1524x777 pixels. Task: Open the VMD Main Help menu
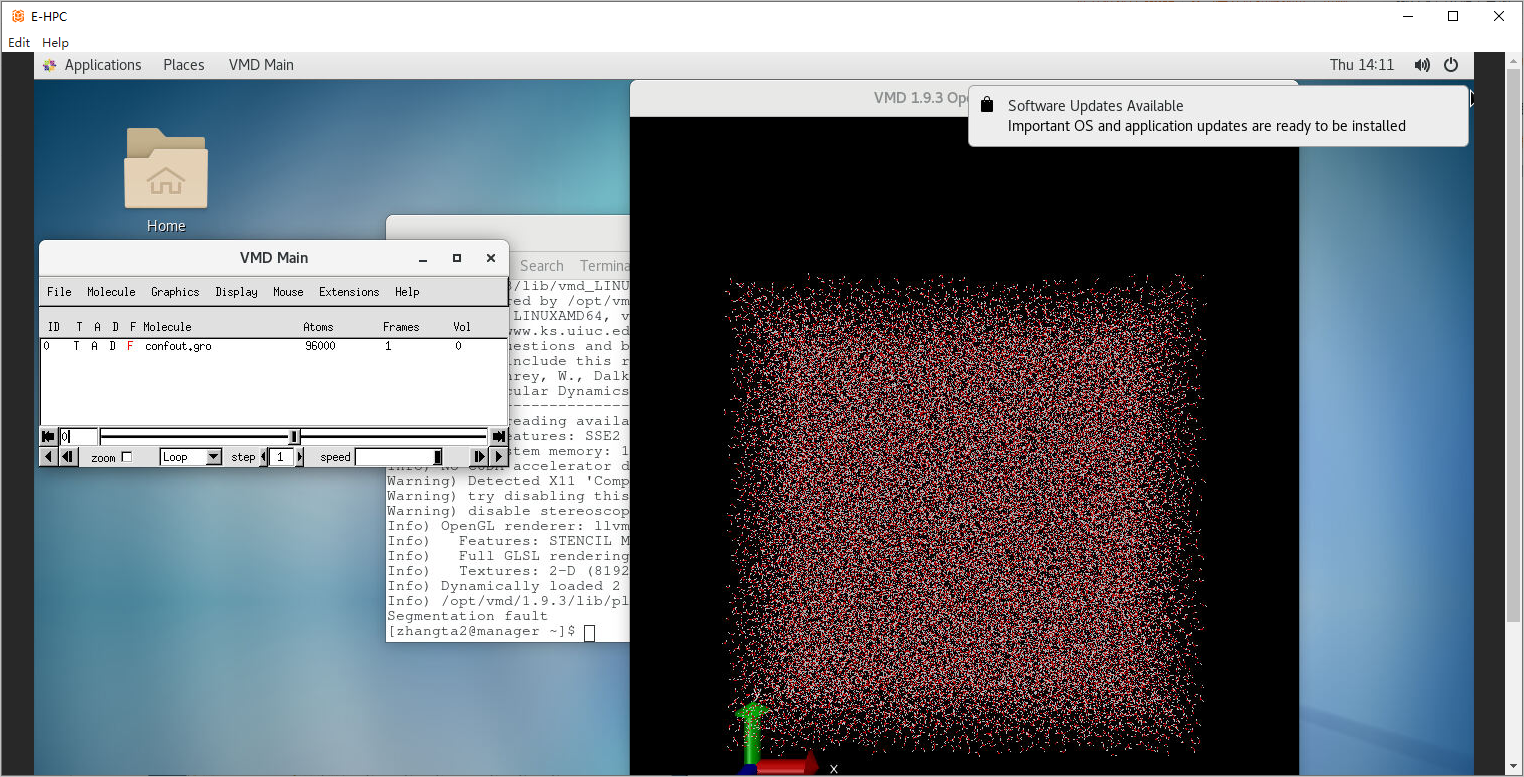click(407, 292)
